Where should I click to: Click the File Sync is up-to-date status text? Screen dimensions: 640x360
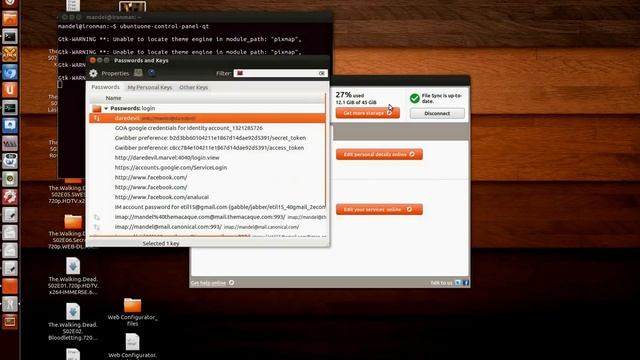tap(442, 98)
